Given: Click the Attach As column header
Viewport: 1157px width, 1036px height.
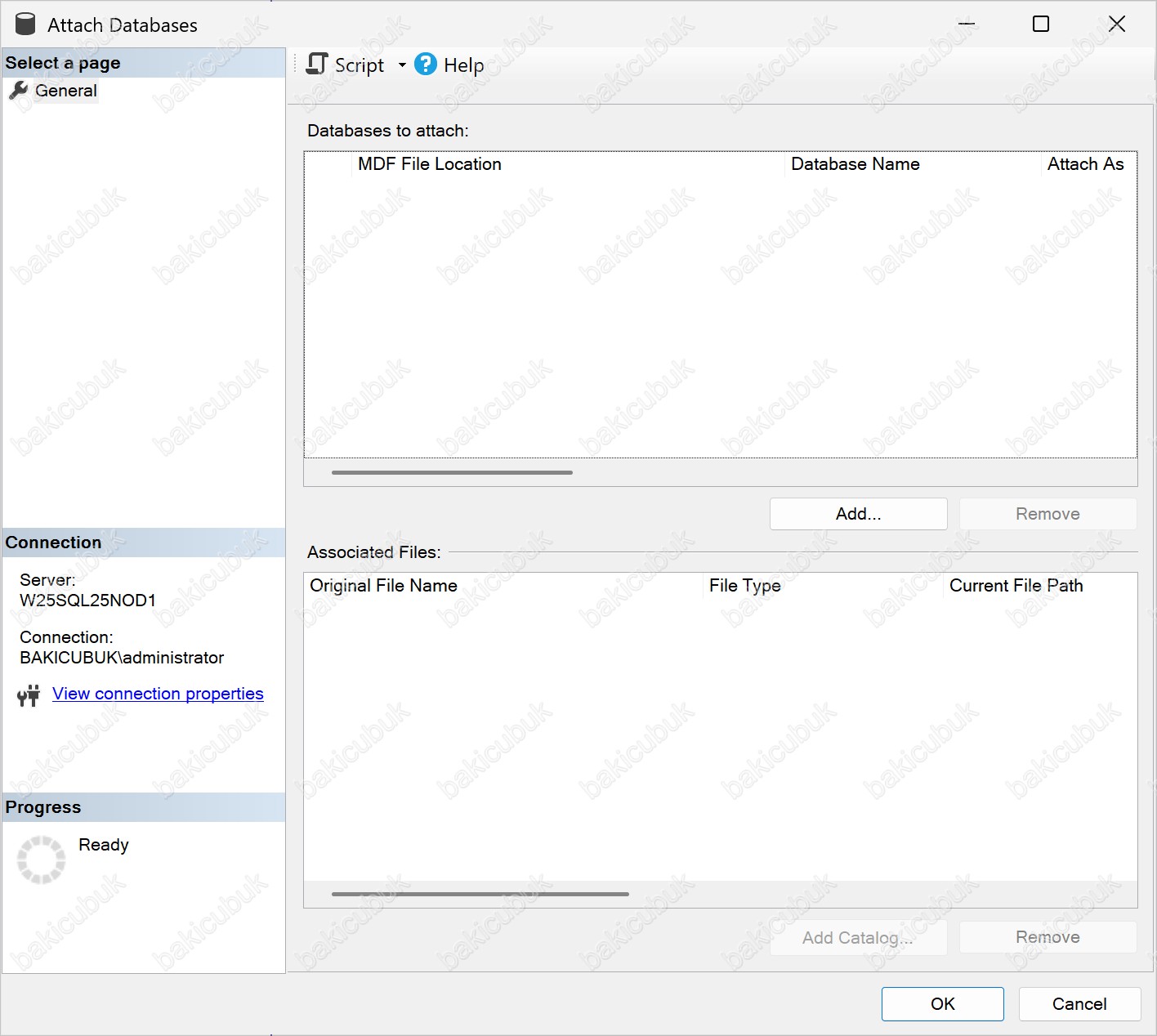Looking at the screenshot, I should (x=1085, y=164).
